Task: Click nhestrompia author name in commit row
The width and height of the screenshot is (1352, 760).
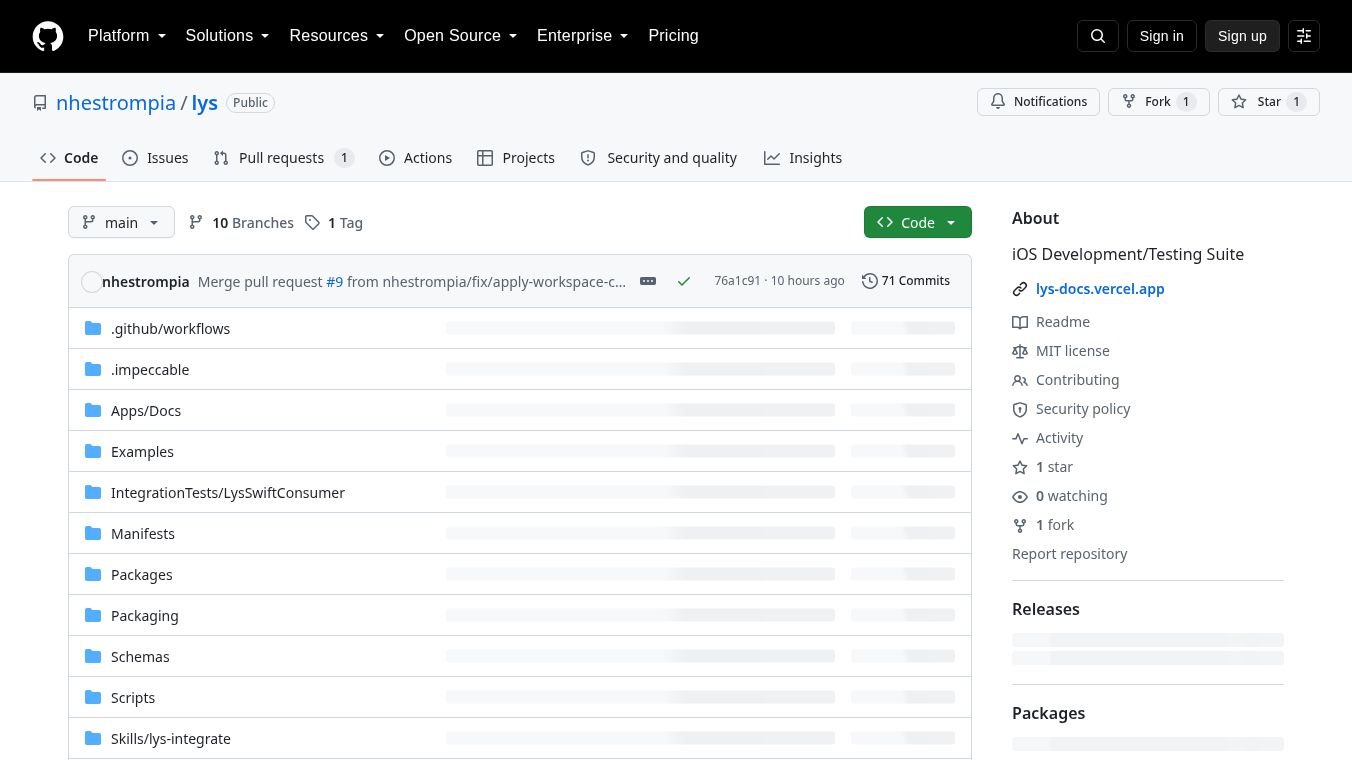Action: (146, 282)
